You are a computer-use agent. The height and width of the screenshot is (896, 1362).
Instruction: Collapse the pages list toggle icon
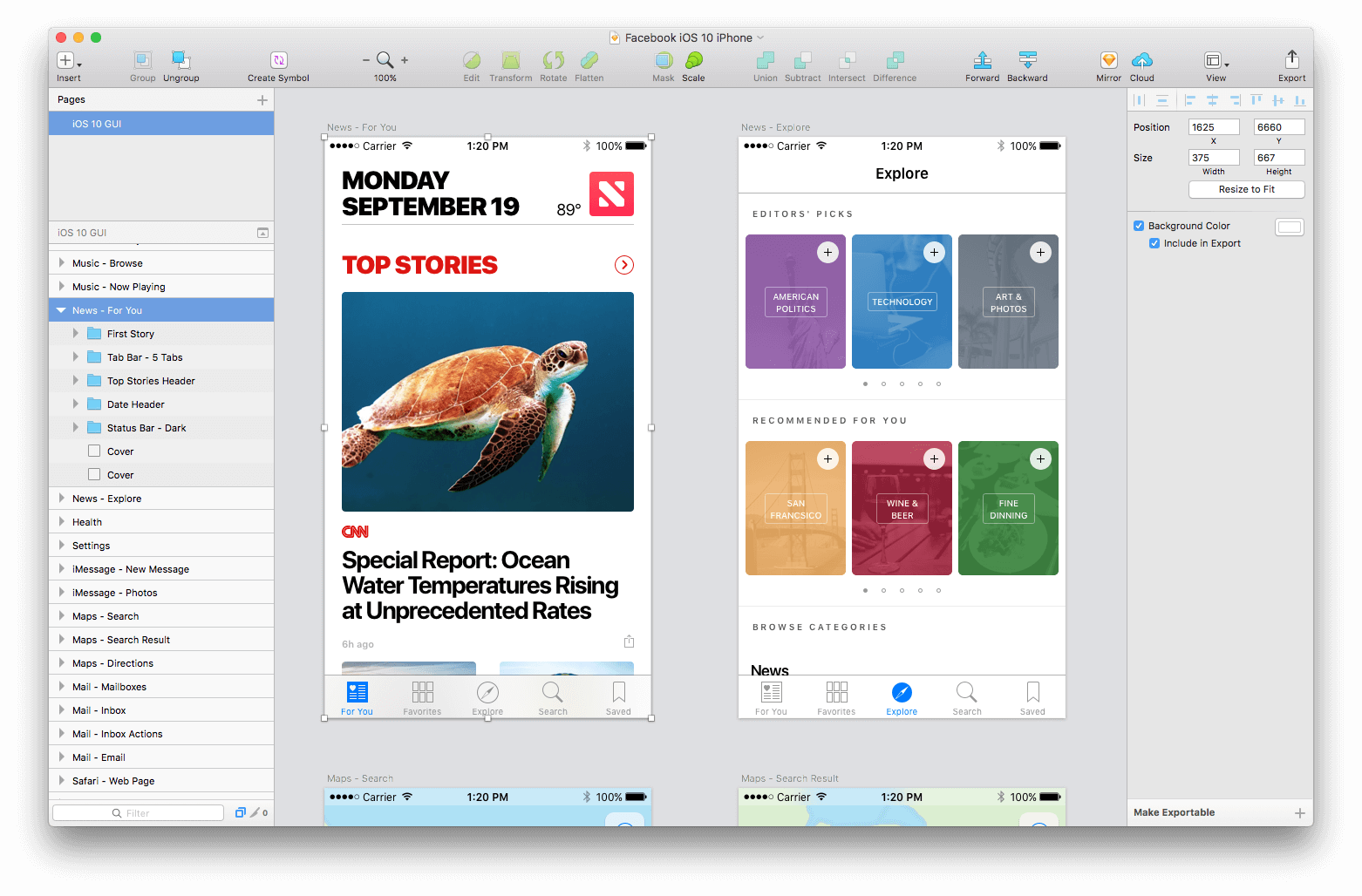pos(262,233)
